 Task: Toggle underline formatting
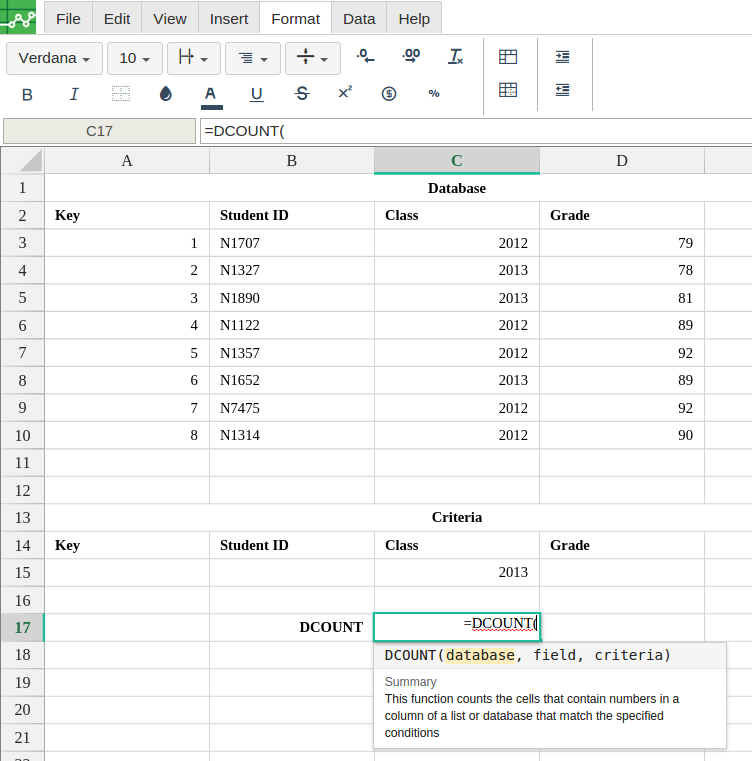pyautogui.click(x=256, y=94)
